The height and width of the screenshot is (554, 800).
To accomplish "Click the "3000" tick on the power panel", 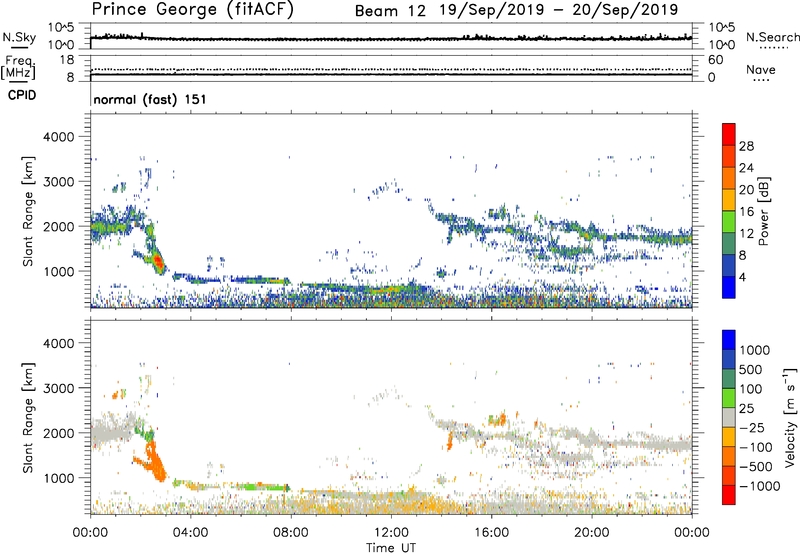I will coord(58,182).
